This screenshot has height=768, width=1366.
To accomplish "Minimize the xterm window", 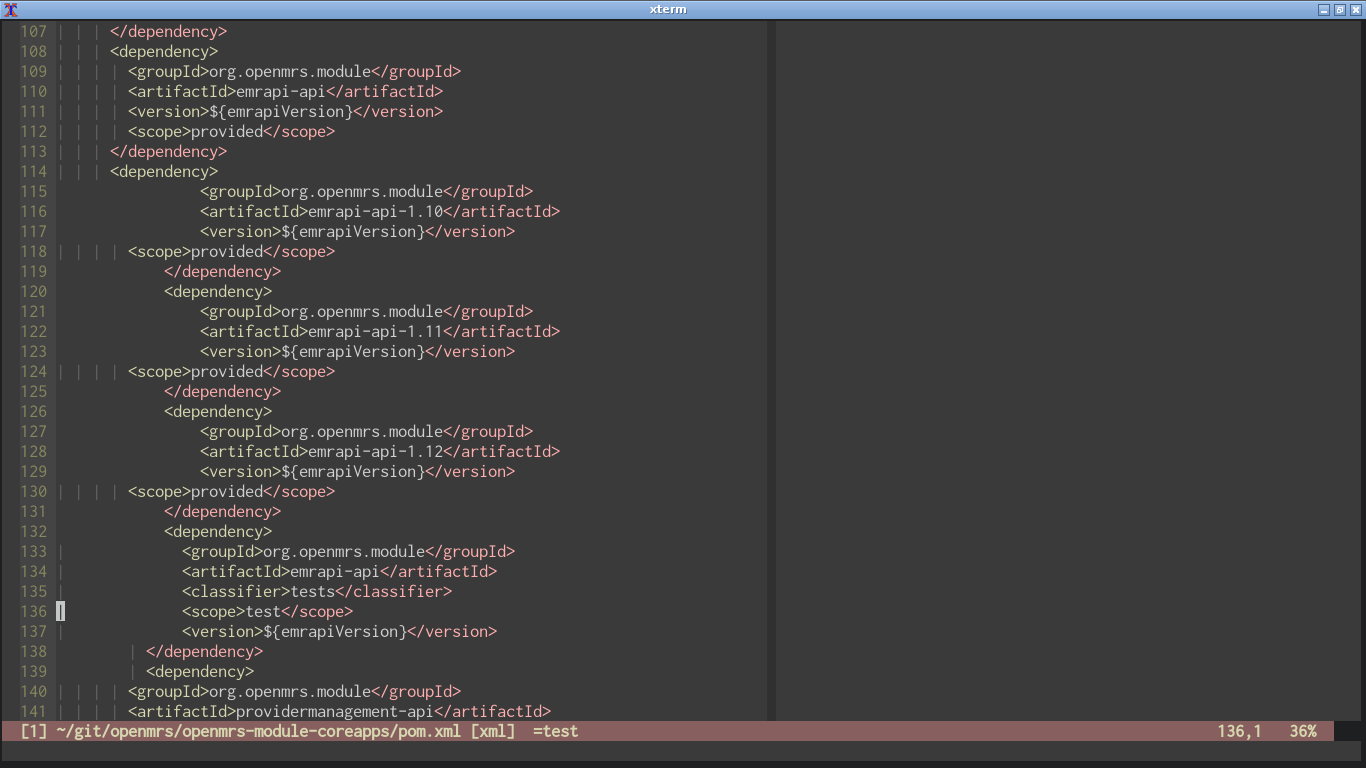I will 1324,10.
